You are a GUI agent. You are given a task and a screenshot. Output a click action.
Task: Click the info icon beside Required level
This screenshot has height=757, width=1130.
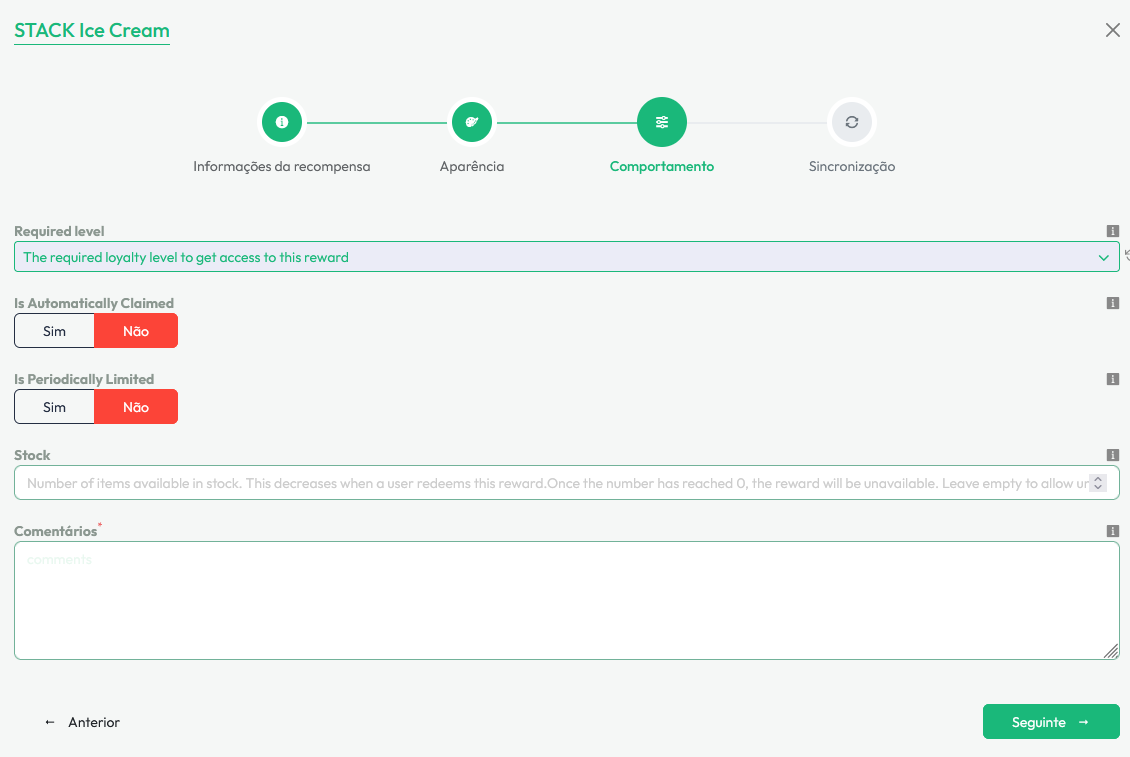pos(1112,231)
